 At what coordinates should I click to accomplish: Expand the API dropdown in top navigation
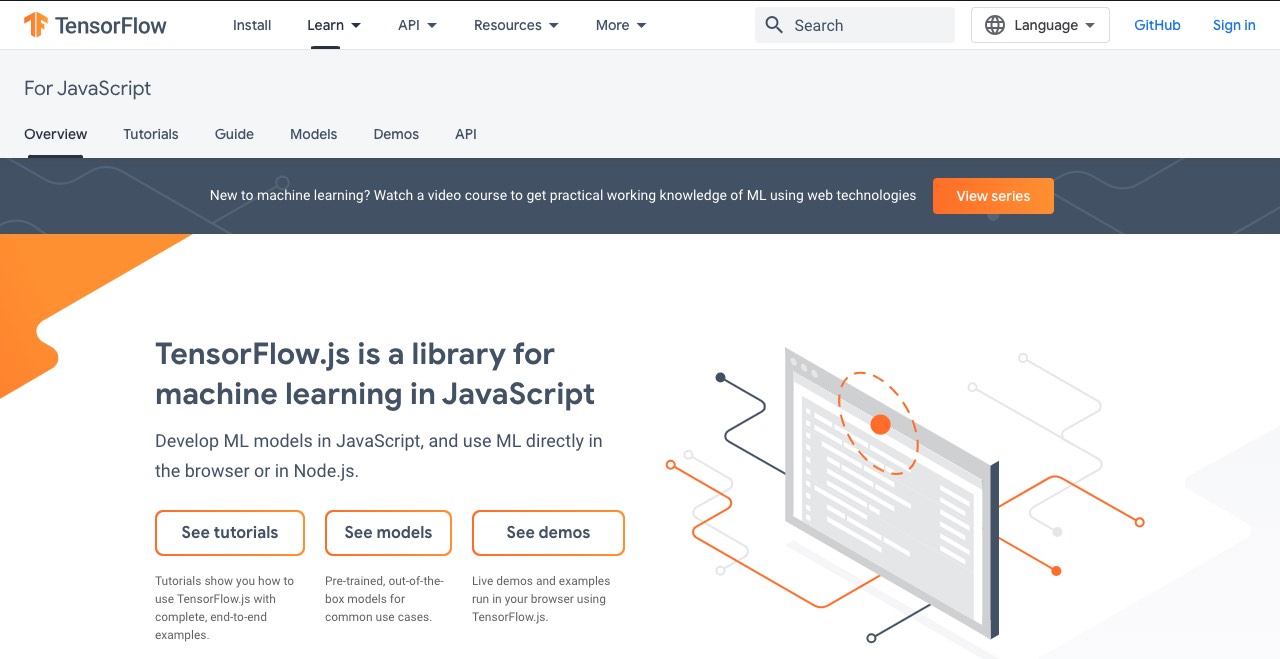click(417, 25)
